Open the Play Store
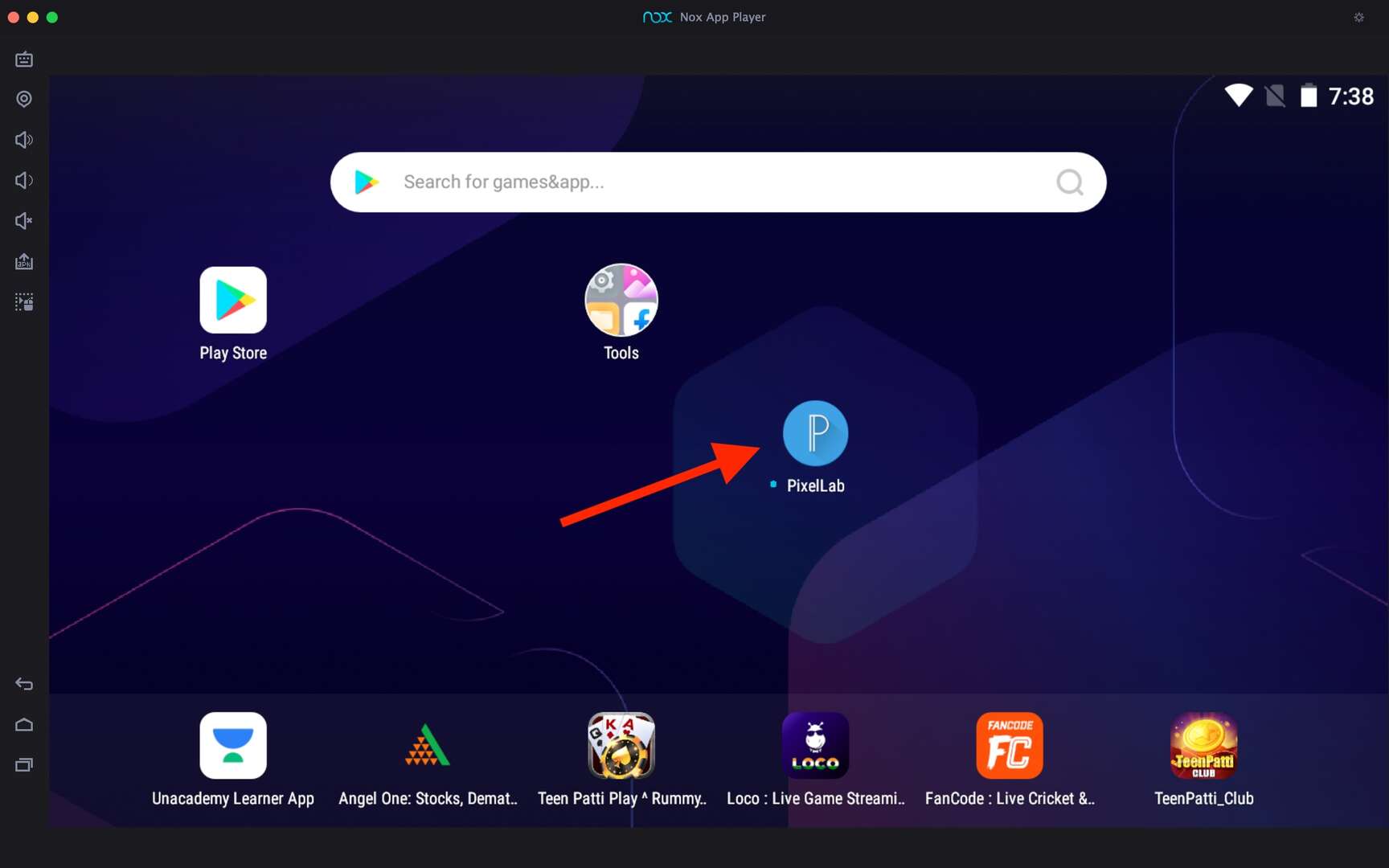This screenshot has width=1389, height=868. tap(233, 301)
